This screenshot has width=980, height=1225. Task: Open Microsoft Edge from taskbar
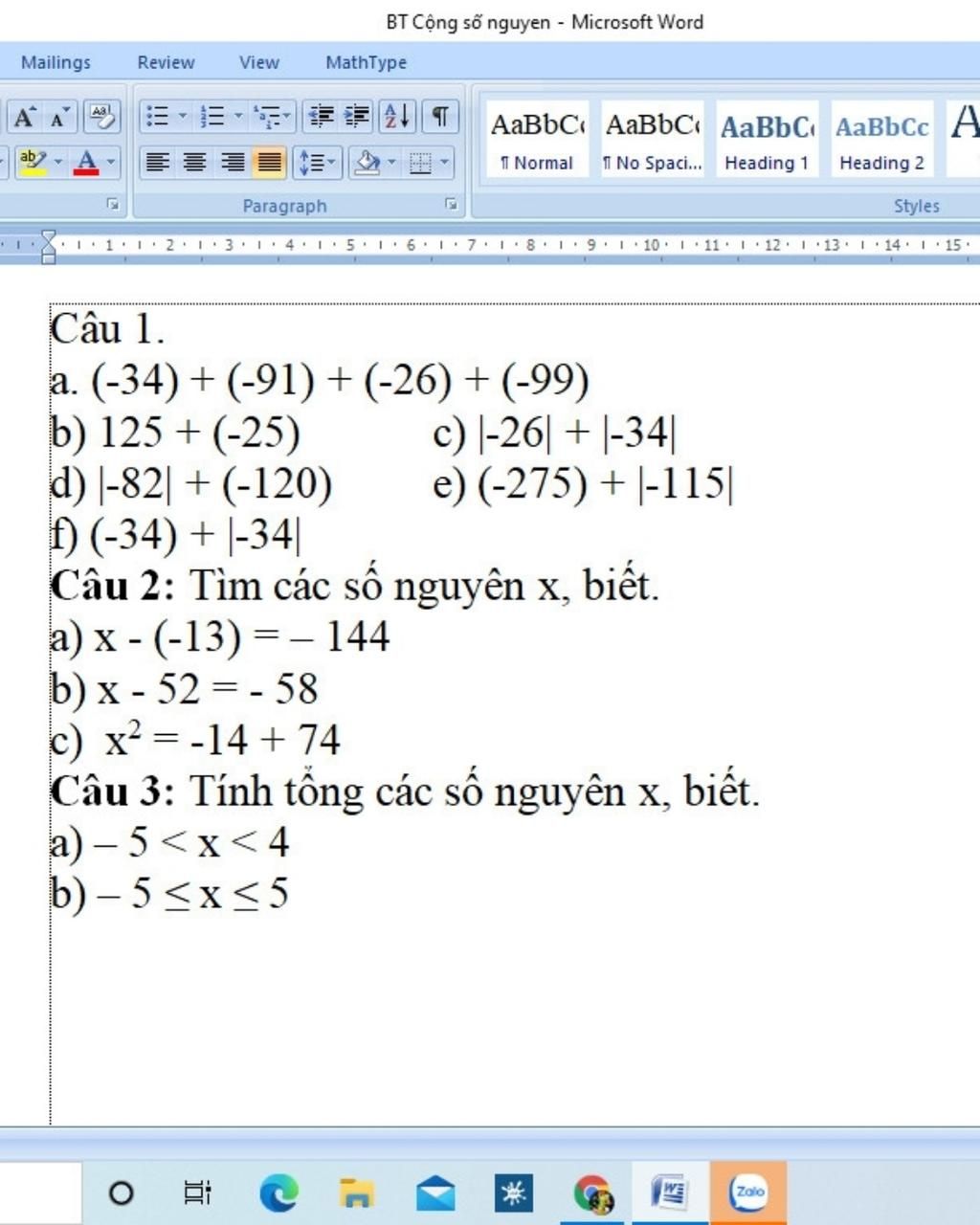point(278,1192)
